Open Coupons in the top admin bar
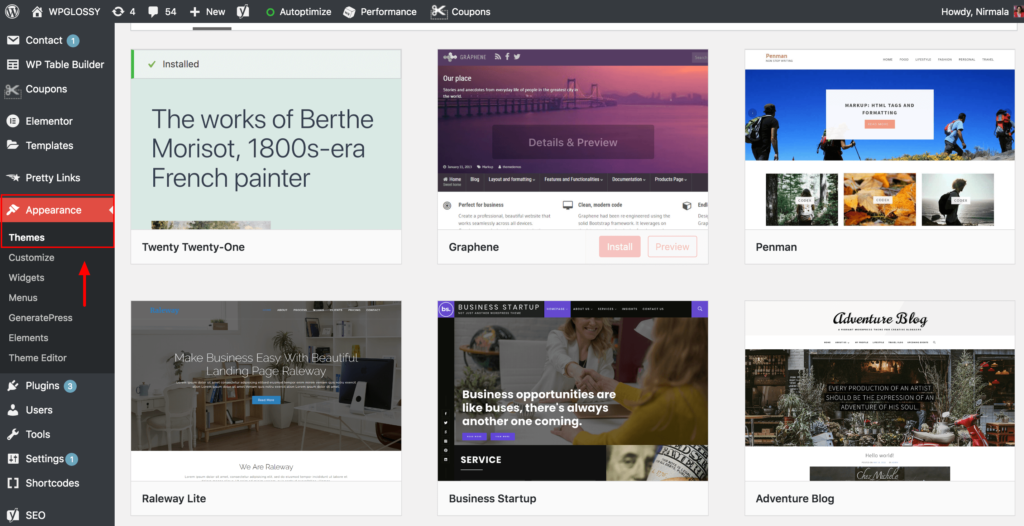 [460, 11]
